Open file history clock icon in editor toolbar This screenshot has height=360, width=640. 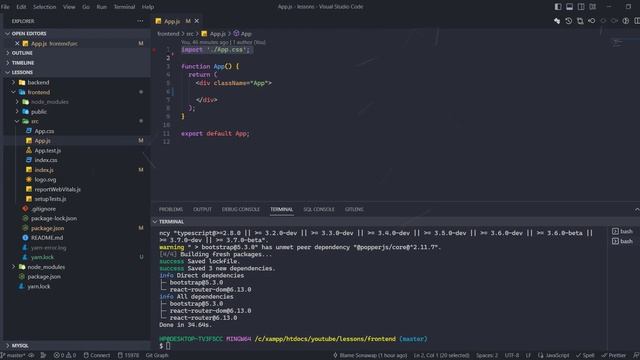pos(569,21)
